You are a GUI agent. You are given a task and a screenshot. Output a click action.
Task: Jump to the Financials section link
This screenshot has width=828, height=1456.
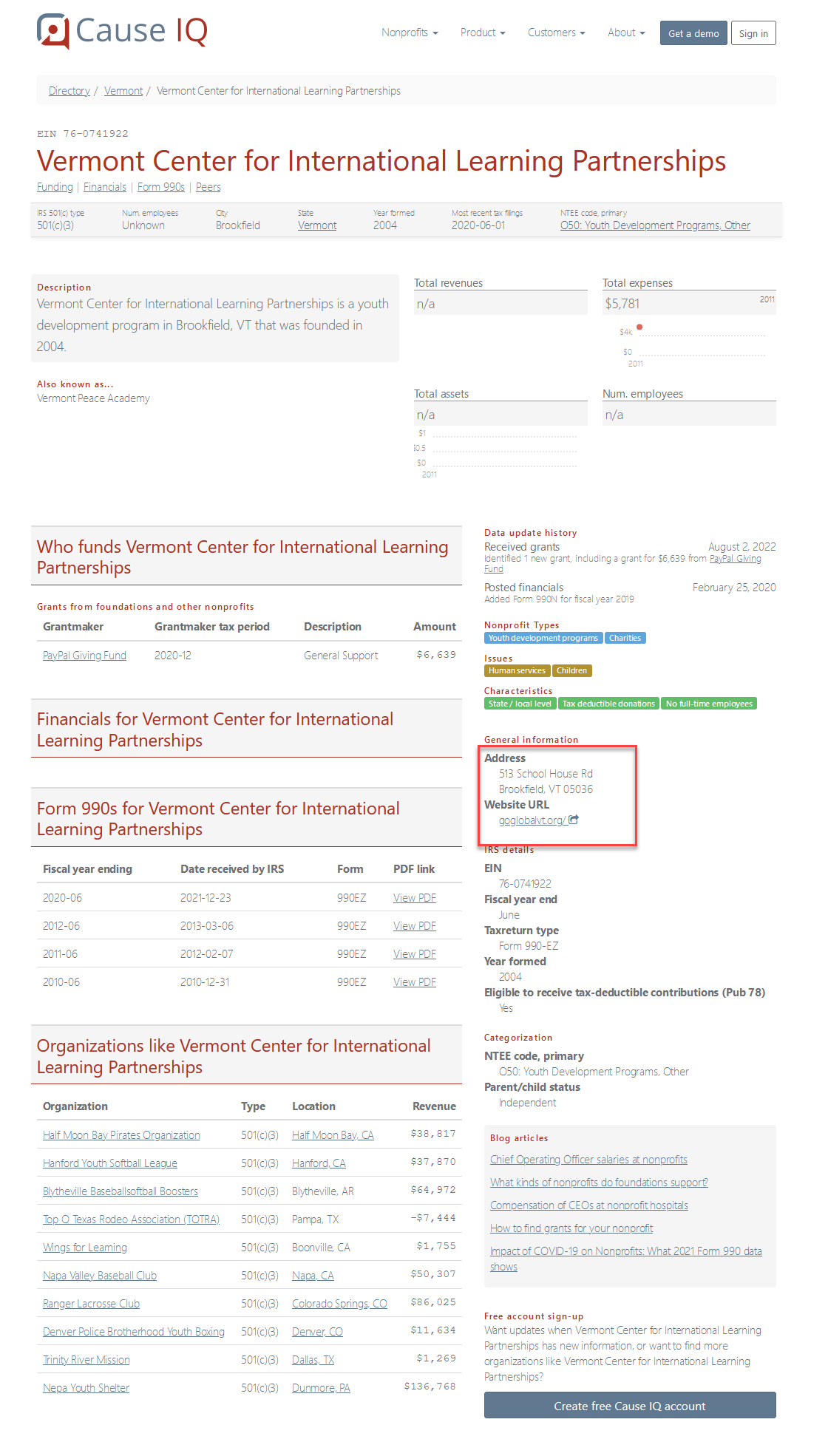[x=105, y=187]
